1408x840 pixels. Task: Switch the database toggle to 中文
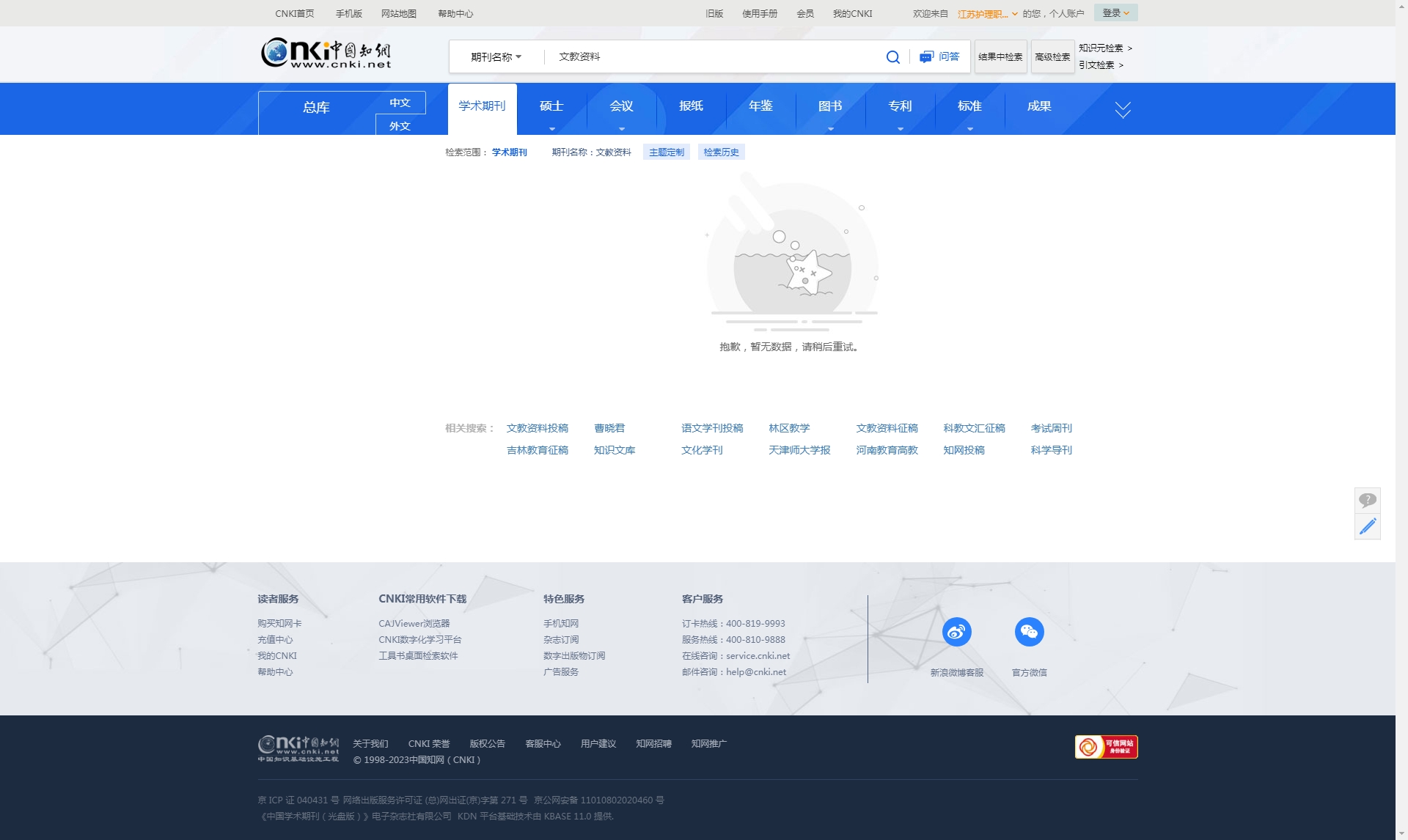pyautogui.click(x=400, y=103)
